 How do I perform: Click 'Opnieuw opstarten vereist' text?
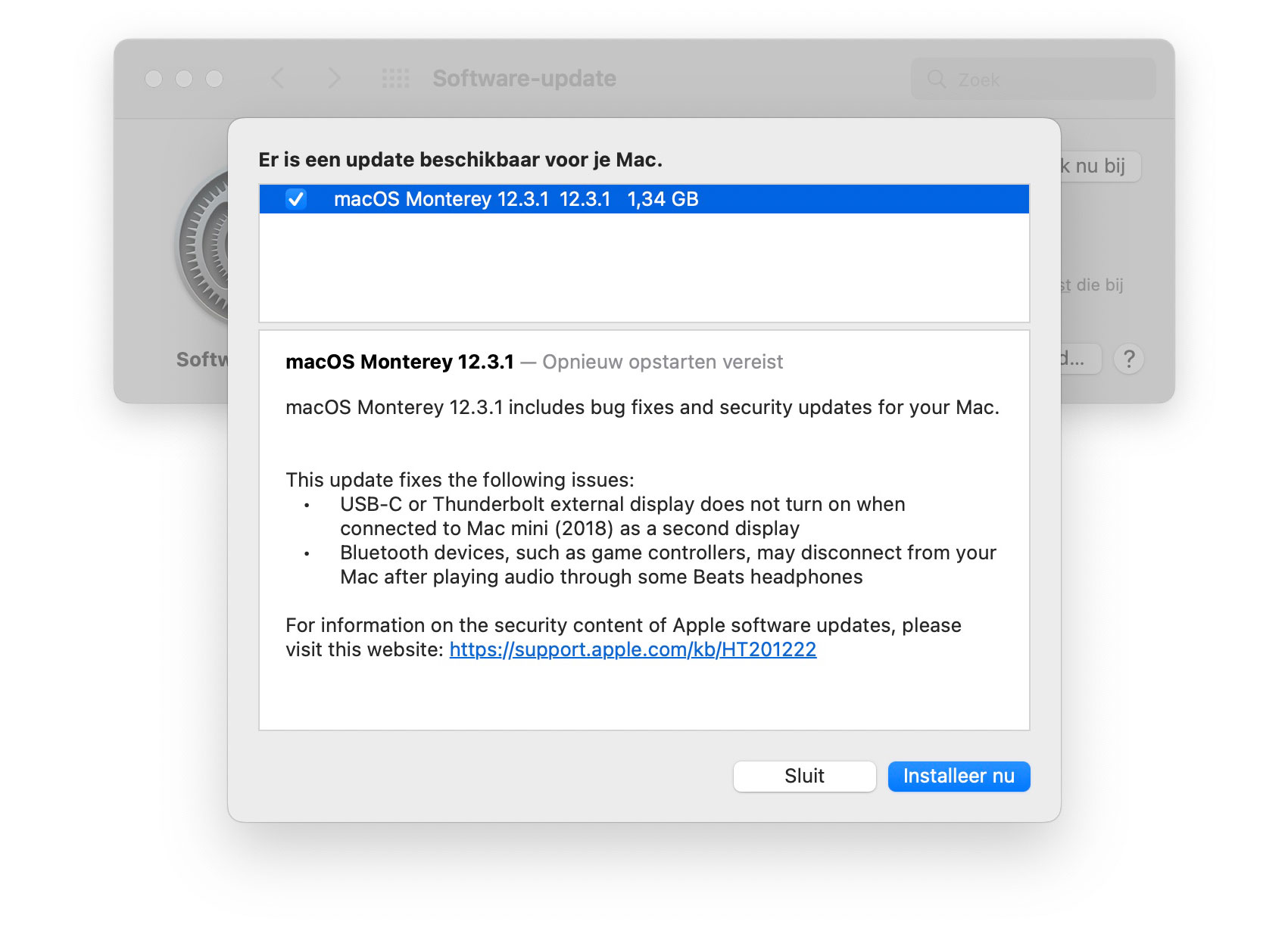point(663,362)
